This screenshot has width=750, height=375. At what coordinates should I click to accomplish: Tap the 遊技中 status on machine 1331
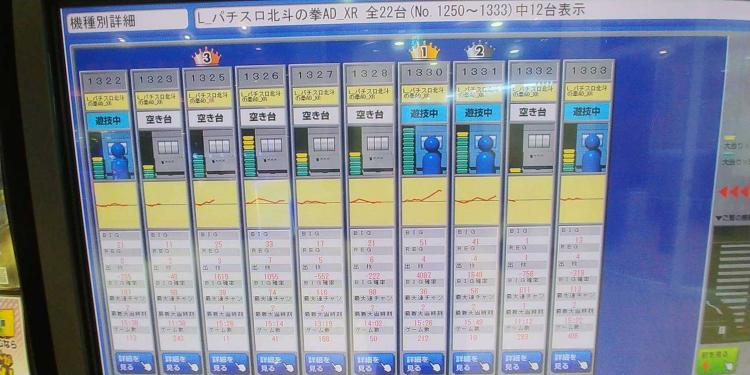tap(479, 113)
